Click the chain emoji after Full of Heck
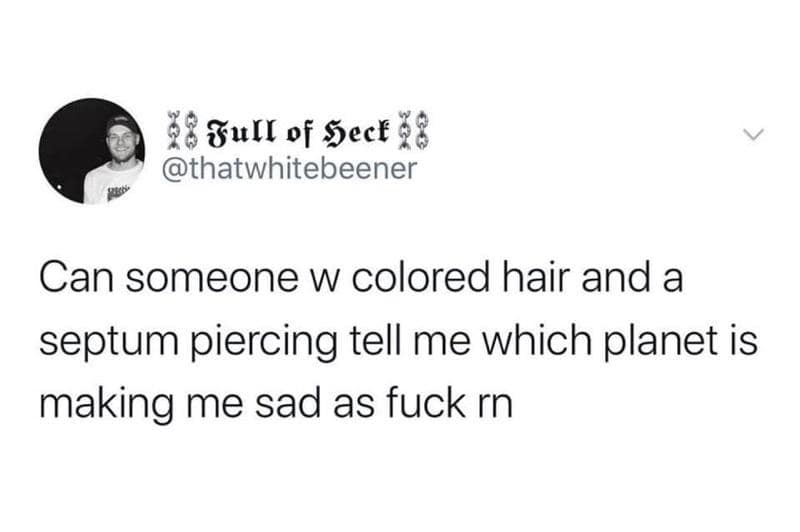 click(412, 130)
